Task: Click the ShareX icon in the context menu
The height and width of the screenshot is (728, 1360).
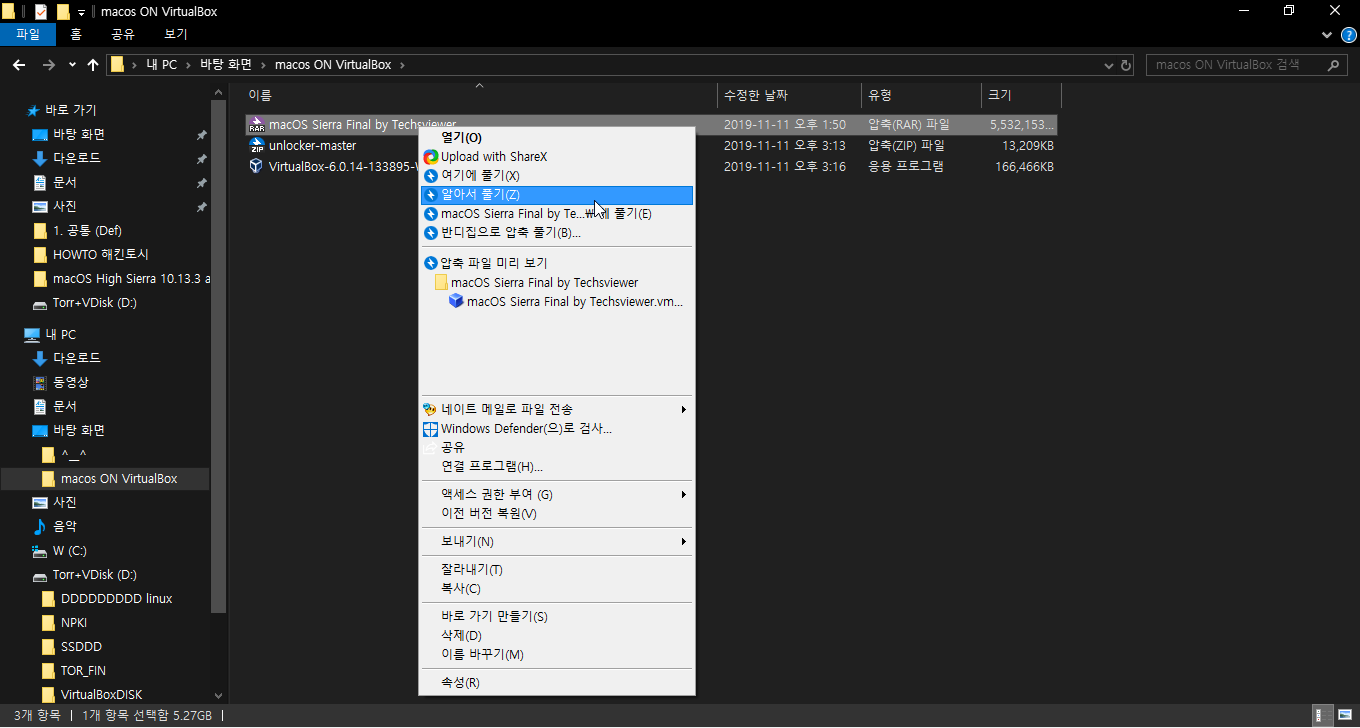Action: click(x=431, y=156)
